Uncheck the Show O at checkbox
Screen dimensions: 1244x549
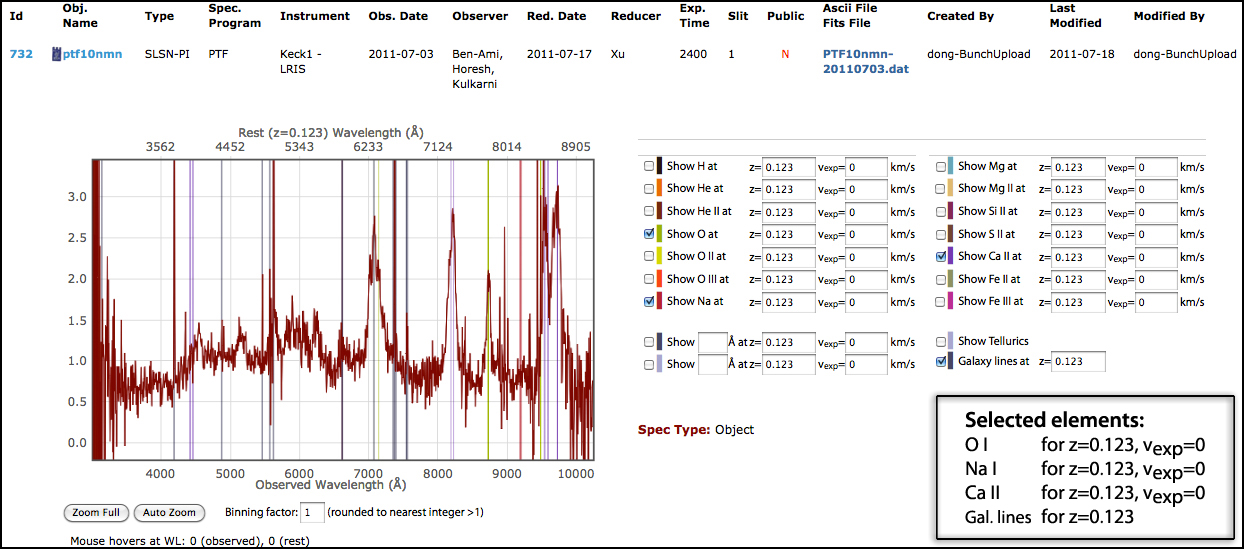tap(649, 234)
